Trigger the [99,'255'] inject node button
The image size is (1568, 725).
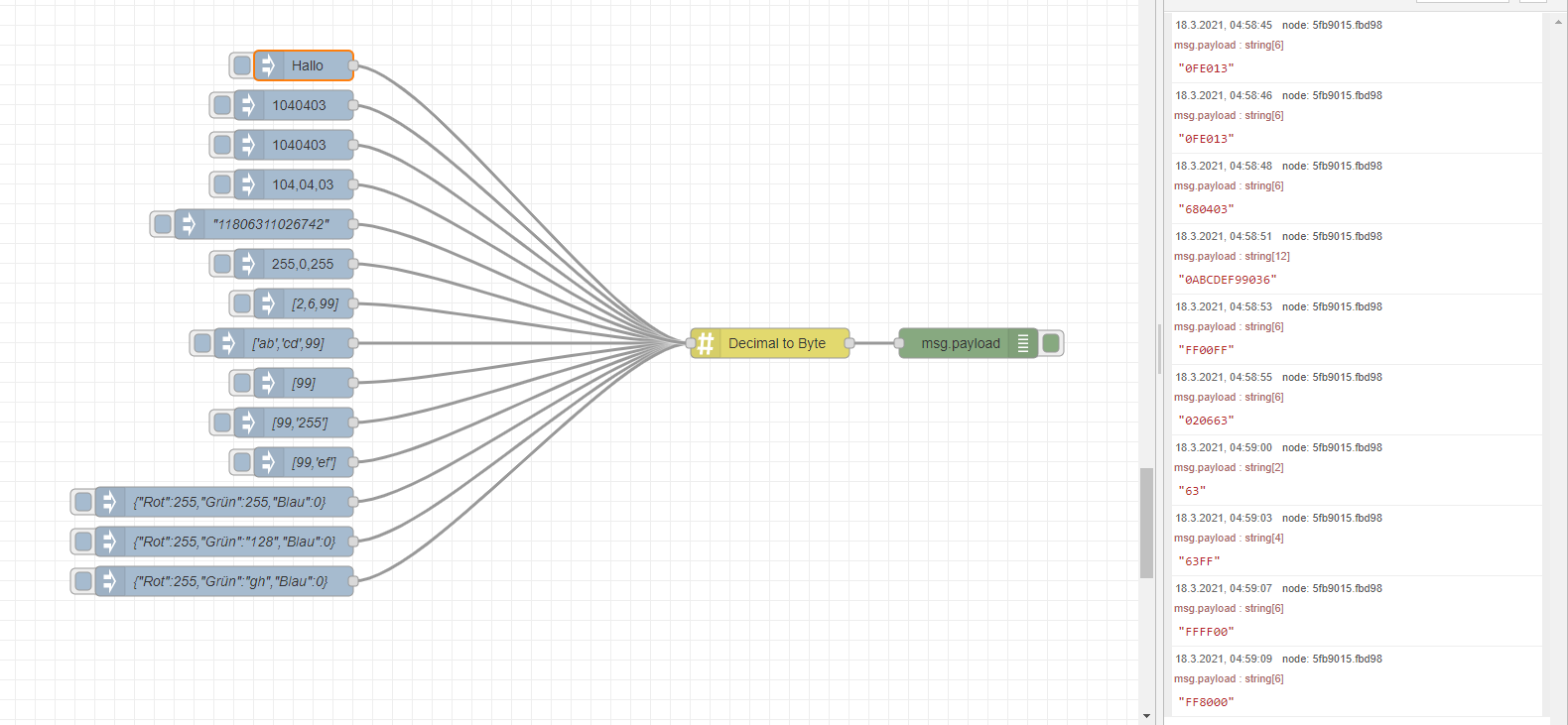tap(222, 423)
